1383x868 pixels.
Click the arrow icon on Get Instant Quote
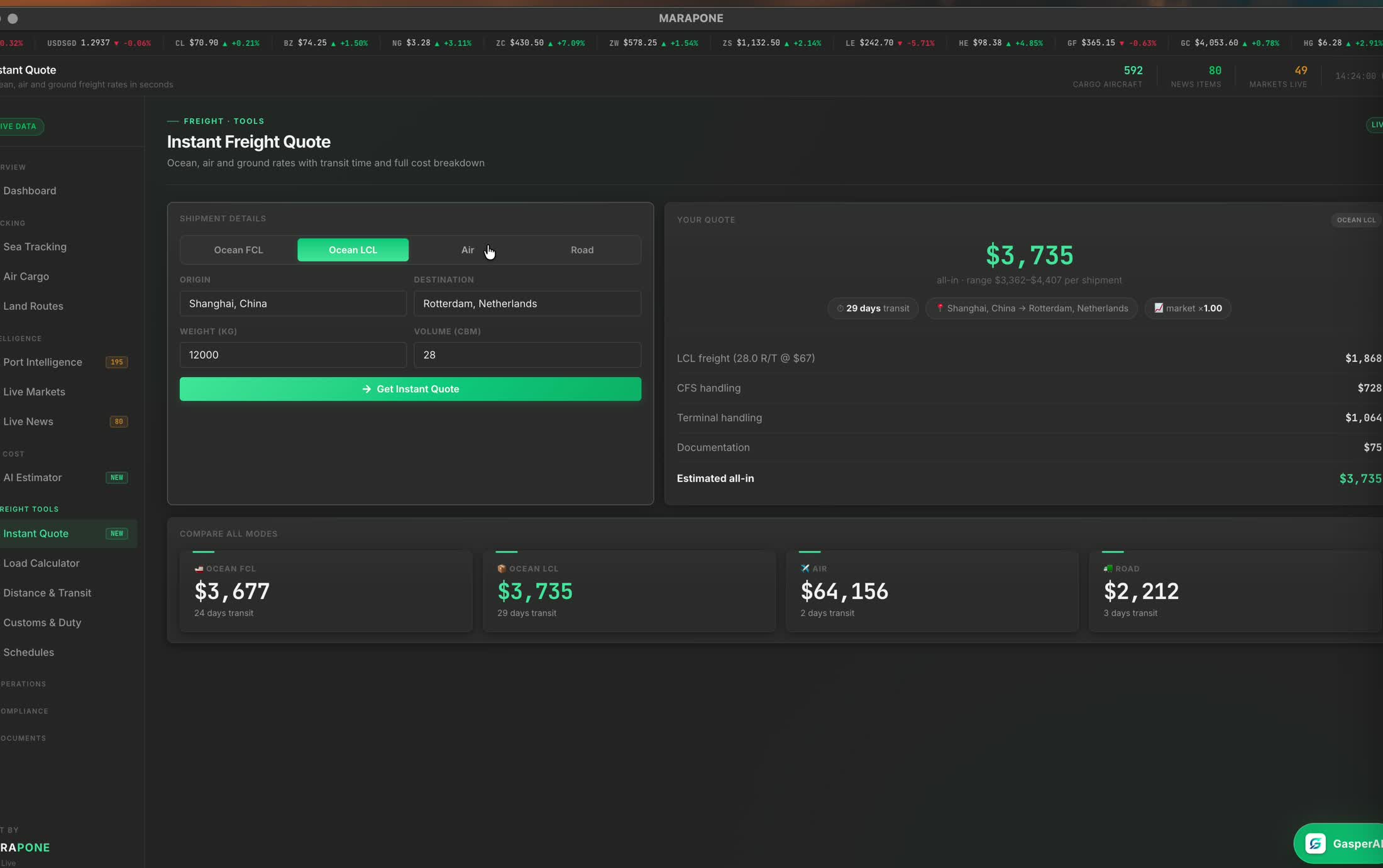click(366, 389)
